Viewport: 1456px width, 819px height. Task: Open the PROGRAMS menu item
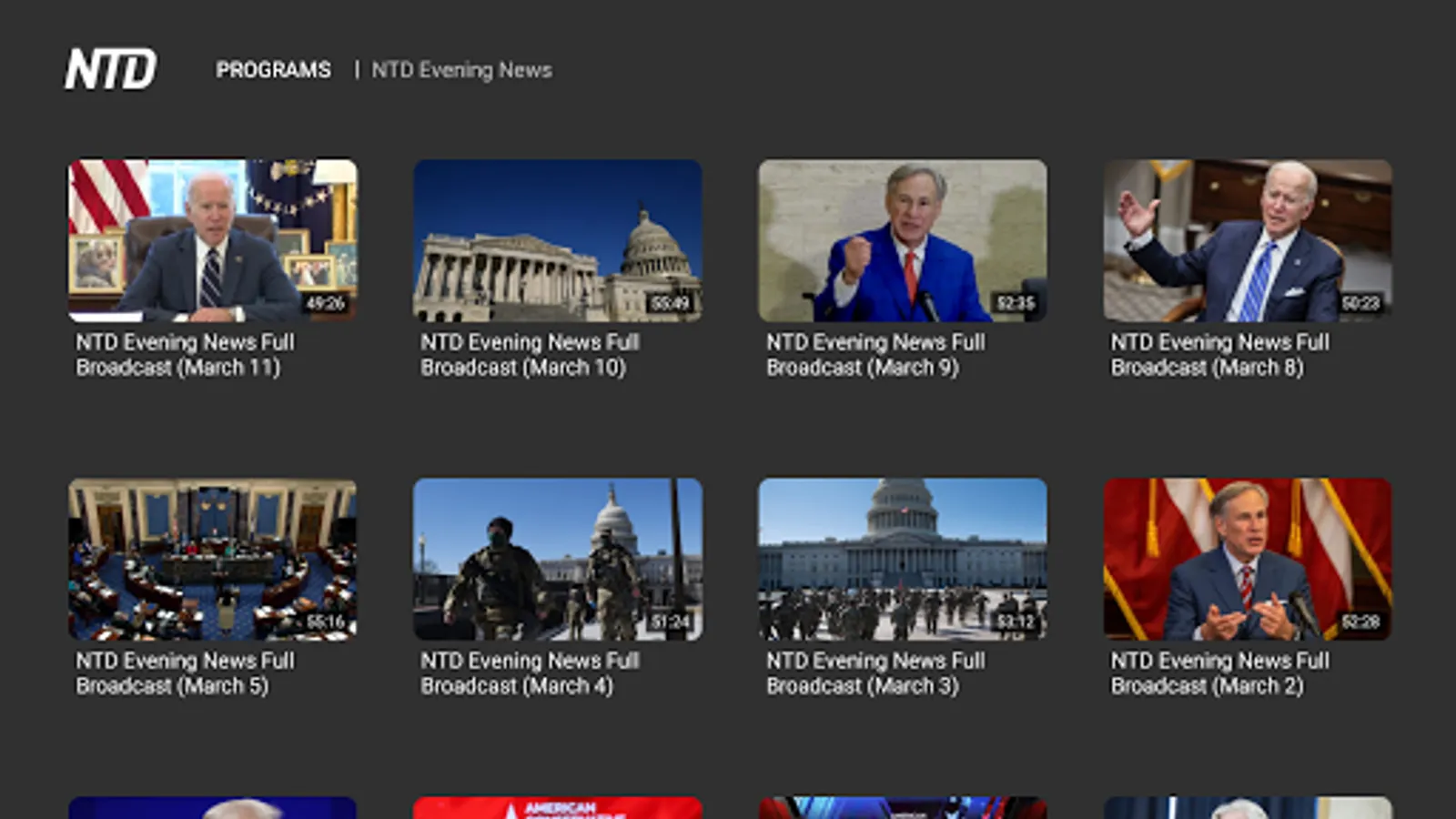point(273,70)
